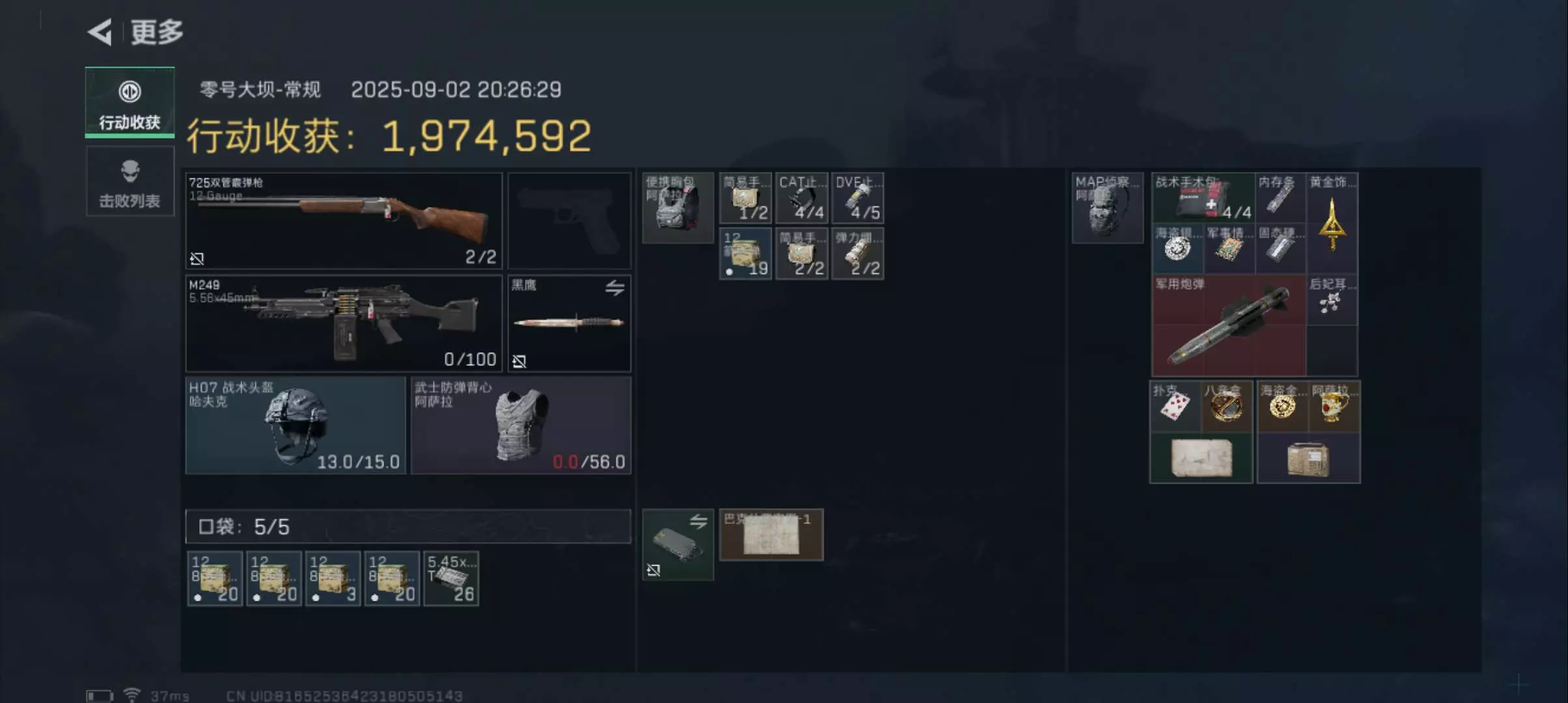Select the MAP侦察 backpack icon
Screen dimensions: 1568x703
(1108, 208)
